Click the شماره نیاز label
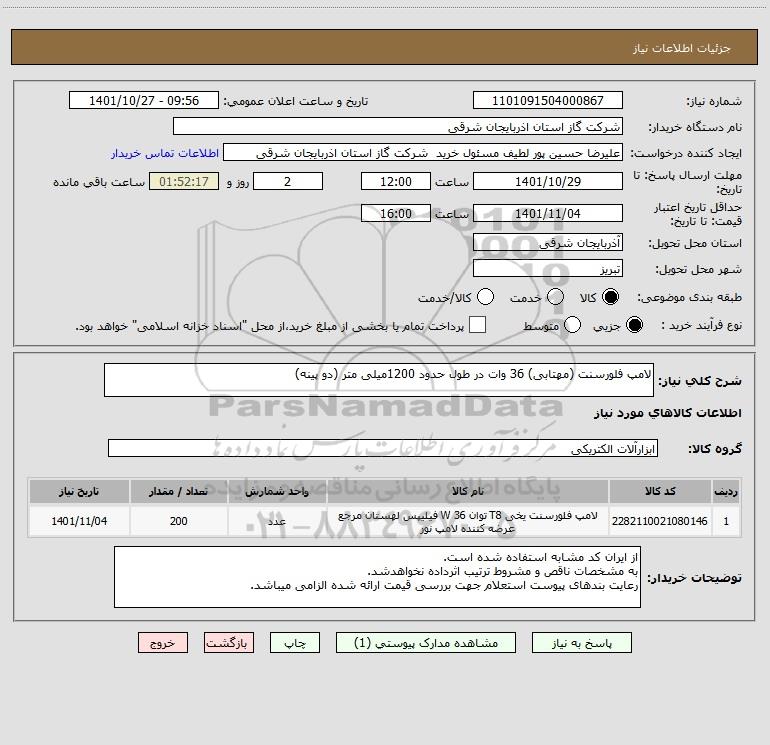The height and width of the screenshot is (745, 770). 714,102
